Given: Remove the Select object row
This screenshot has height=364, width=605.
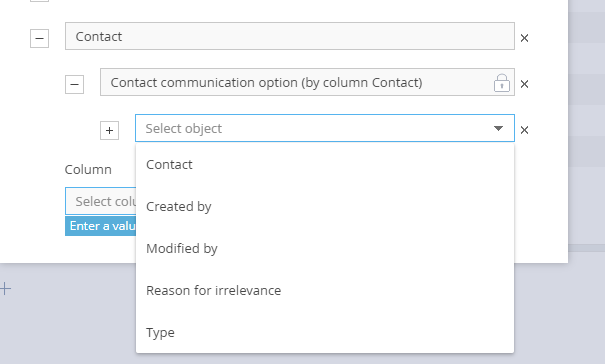Looking at the screenshot, I should click(524, 130).
